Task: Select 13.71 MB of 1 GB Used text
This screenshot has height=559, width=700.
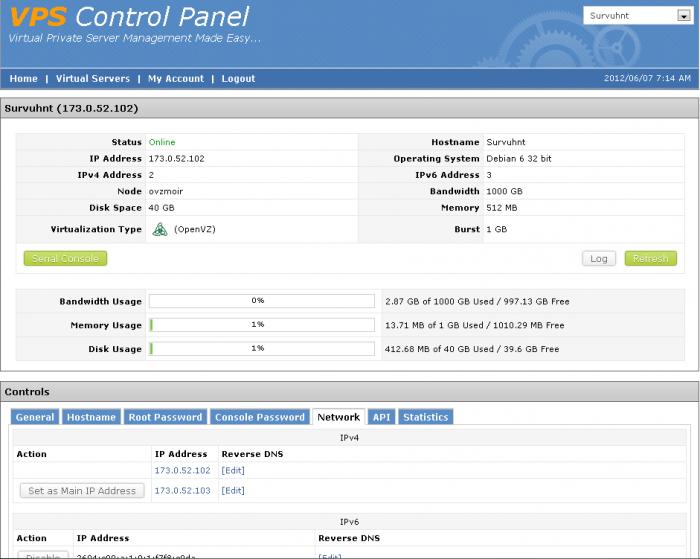Action: pos(434,325)
